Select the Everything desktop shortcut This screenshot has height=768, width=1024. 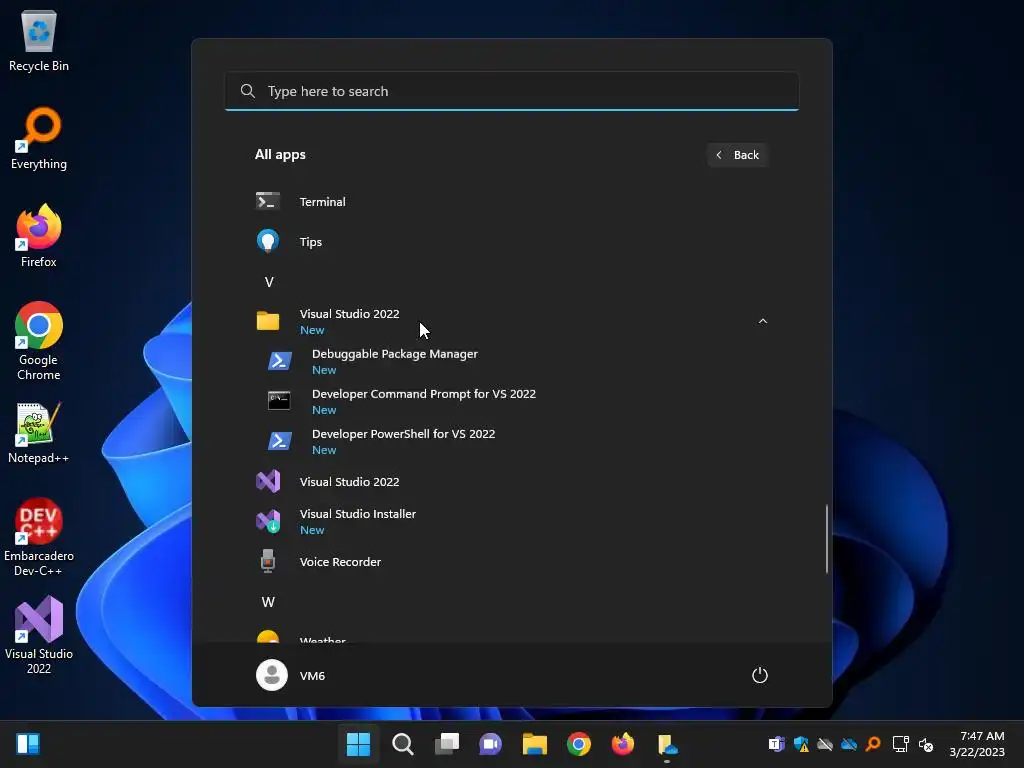click(x=39, y=138)
